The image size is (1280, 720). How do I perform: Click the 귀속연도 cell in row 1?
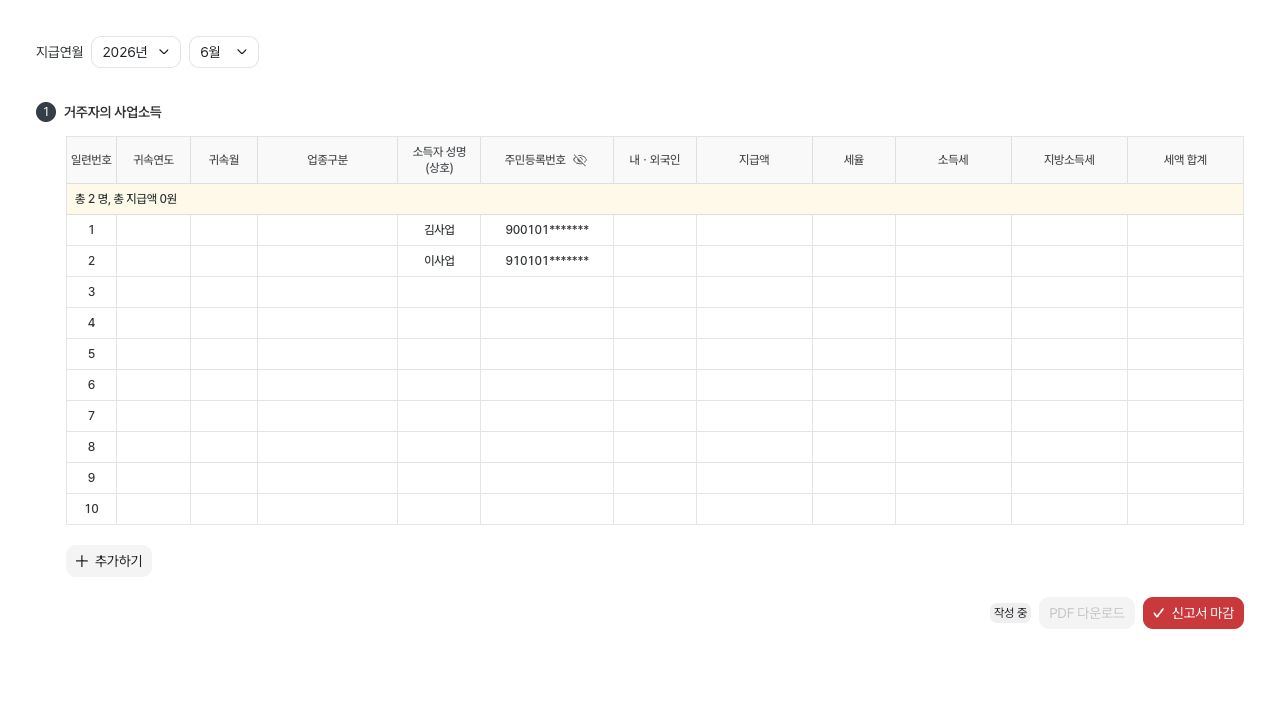tap(154, 230)
